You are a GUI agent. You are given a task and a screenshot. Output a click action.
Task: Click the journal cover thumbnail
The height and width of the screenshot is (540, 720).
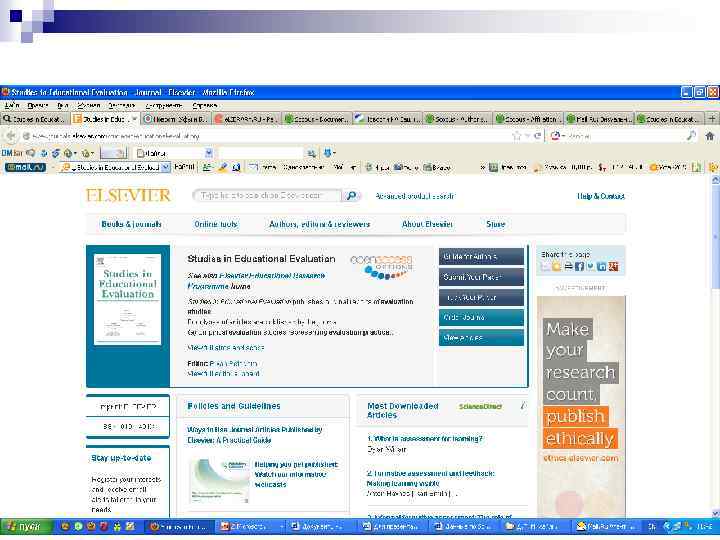click(128, 299)
